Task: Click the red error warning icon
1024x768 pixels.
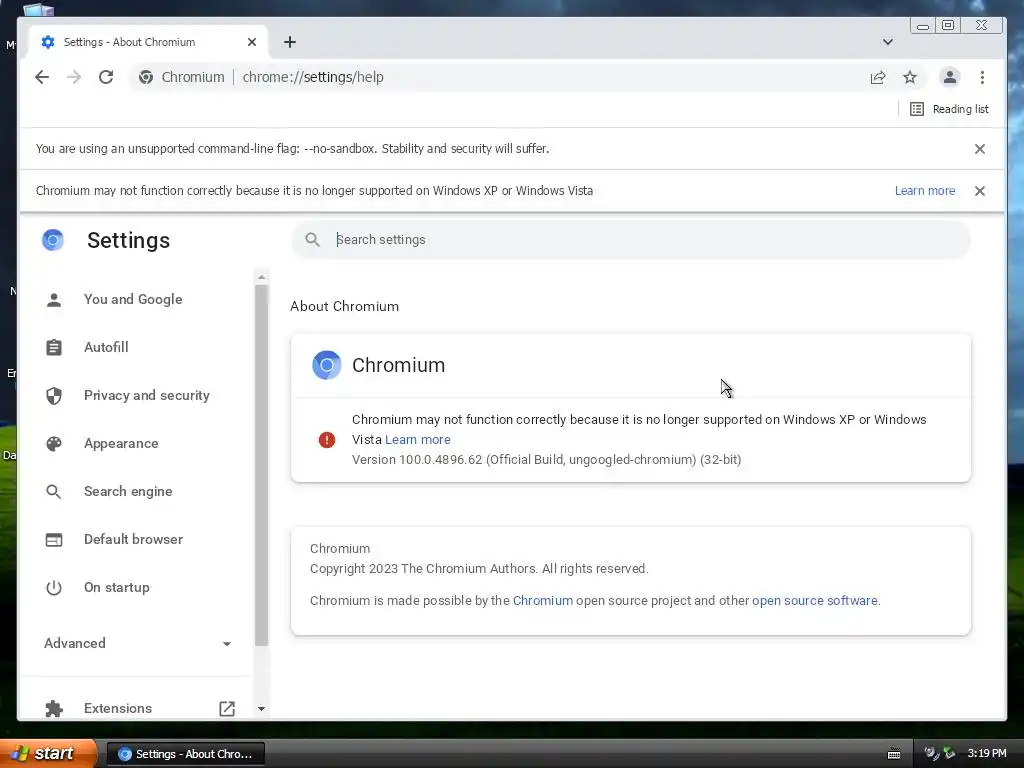Action: pyautogui.click(x=327, y=440)
